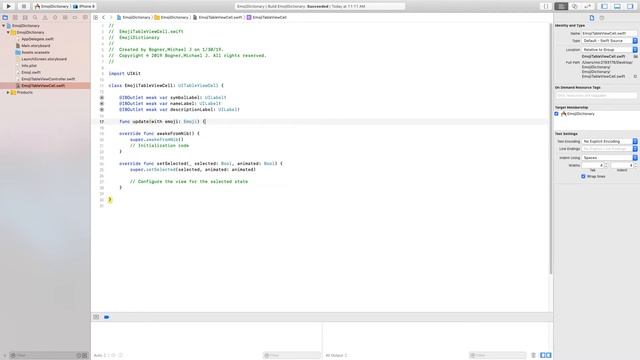Open the Issue navigator tab
The height and width of the screenshot is (360, 640).
[45, 18]
